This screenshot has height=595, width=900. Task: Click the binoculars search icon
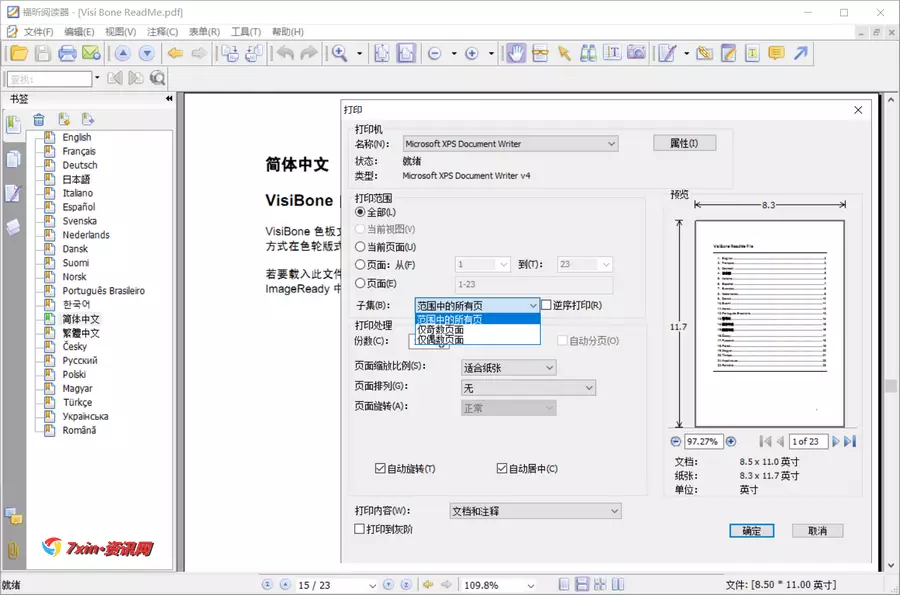pyautogui.click(x=588, y=53)
